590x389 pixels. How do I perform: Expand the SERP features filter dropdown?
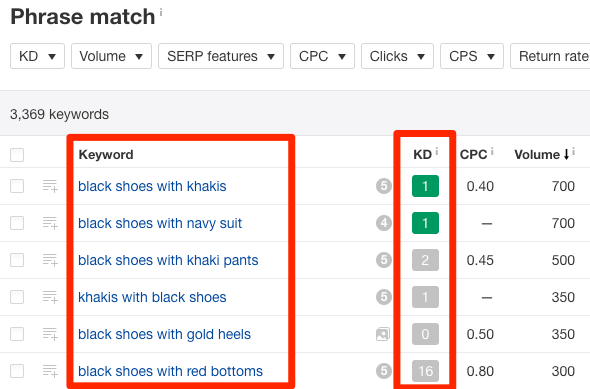[221, 56]
